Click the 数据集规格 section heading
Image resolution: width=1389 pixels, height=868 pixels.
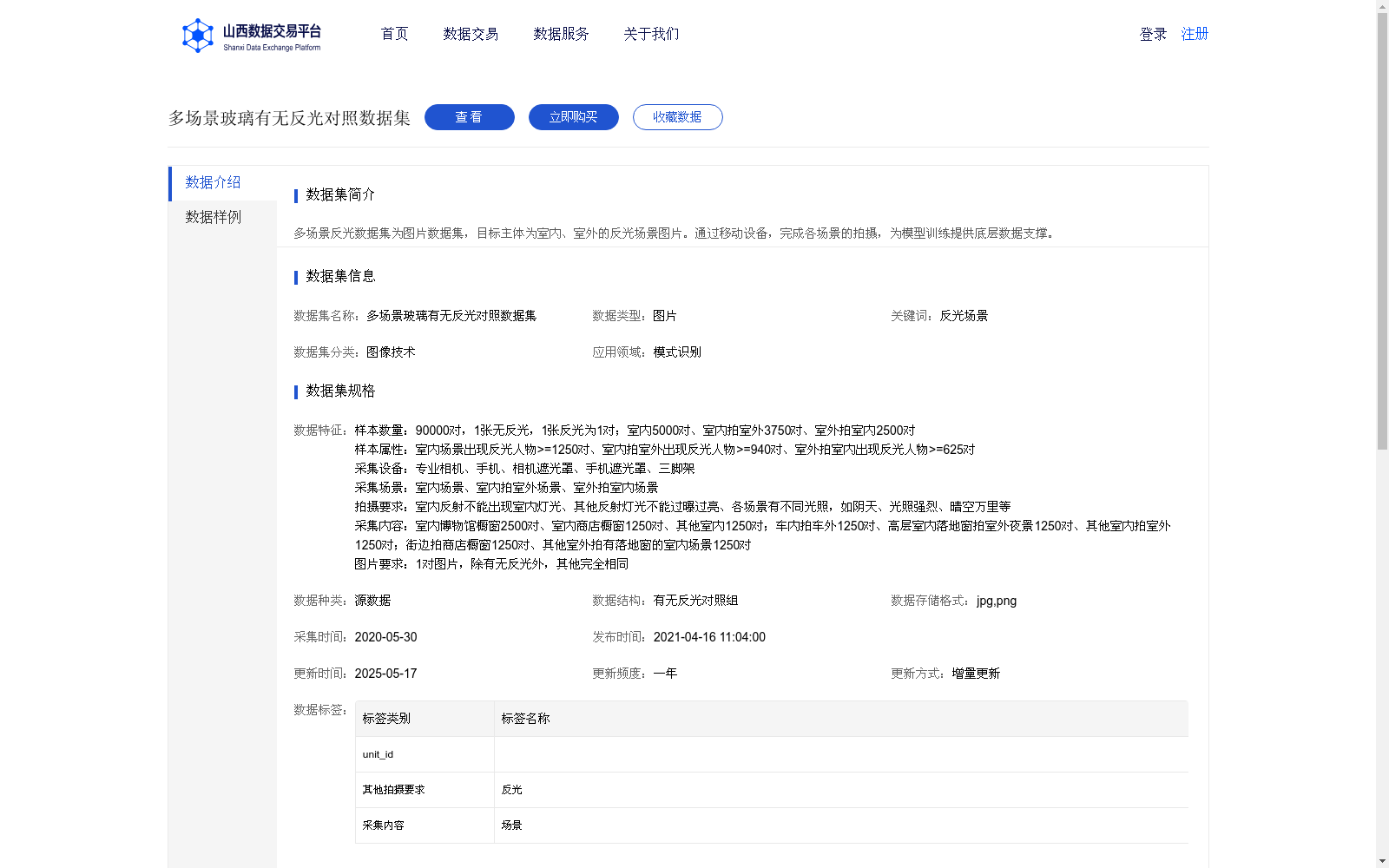point(340,391)
